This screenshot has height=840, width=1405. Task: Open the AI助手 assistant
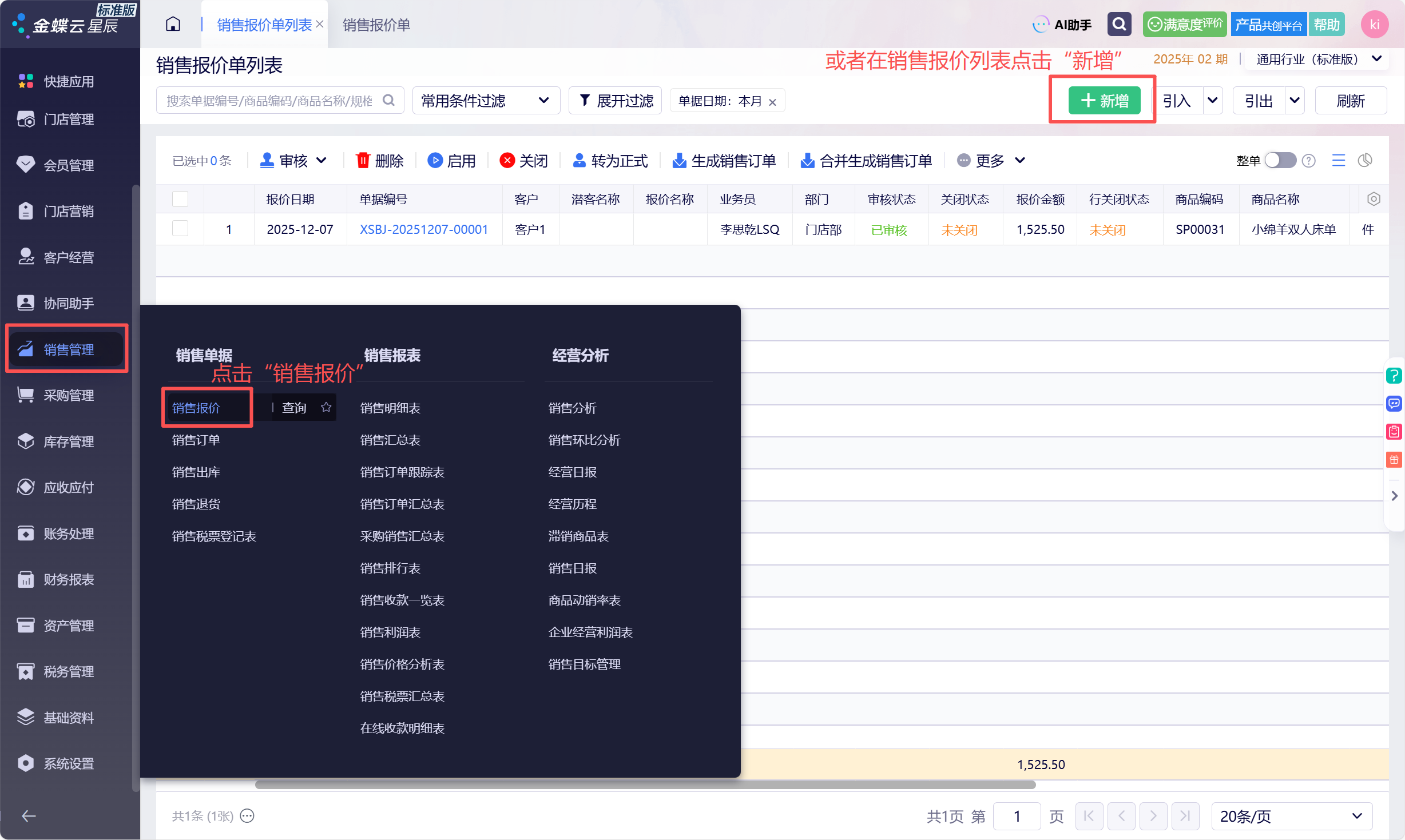click(x=1062, y=25)
